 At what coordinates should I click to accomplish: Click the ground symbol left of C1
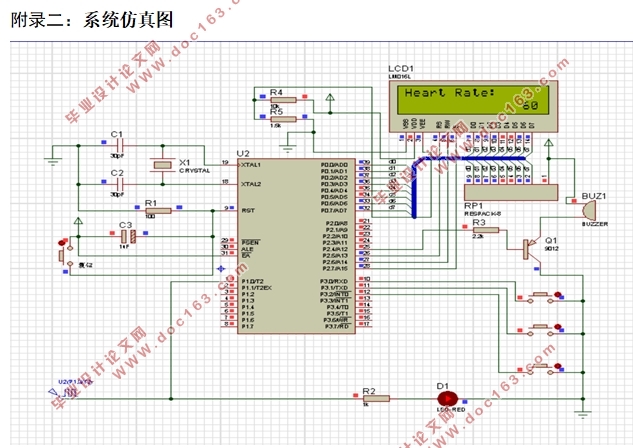click(x=52, y=161)
